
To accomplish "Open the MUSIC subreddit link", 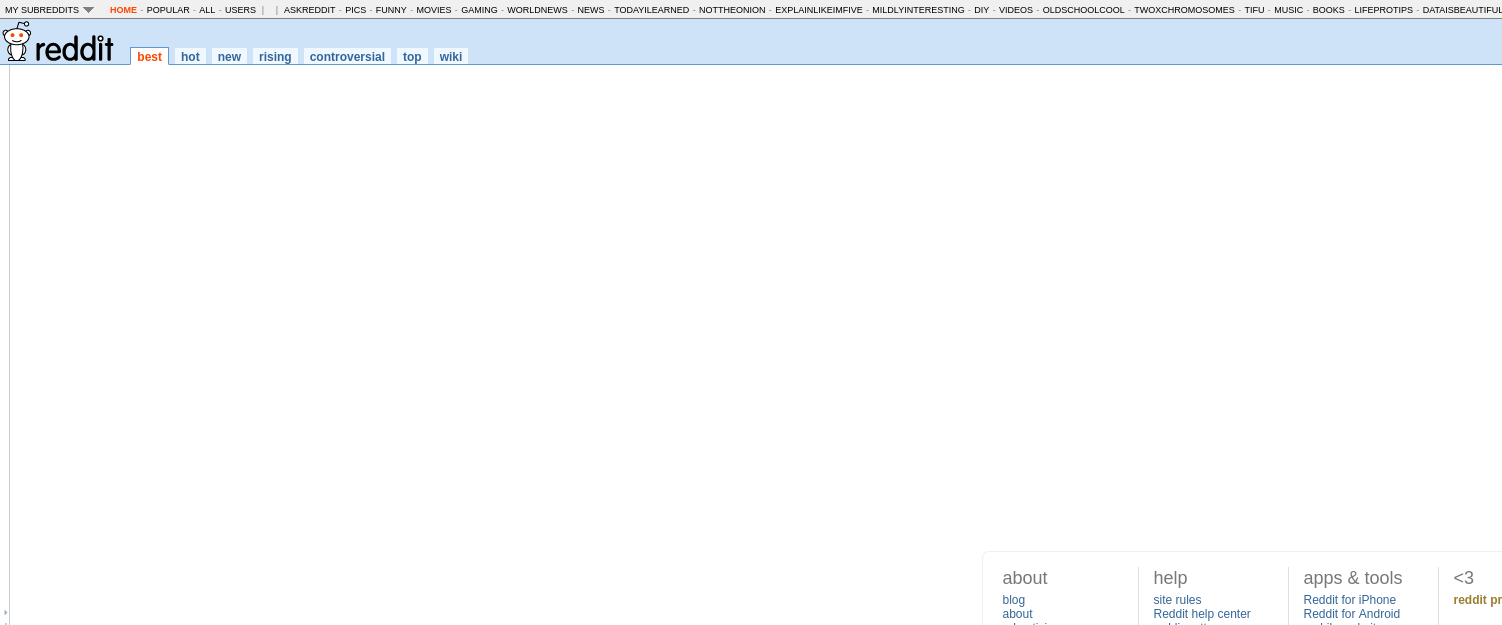I will (1289, 10).
